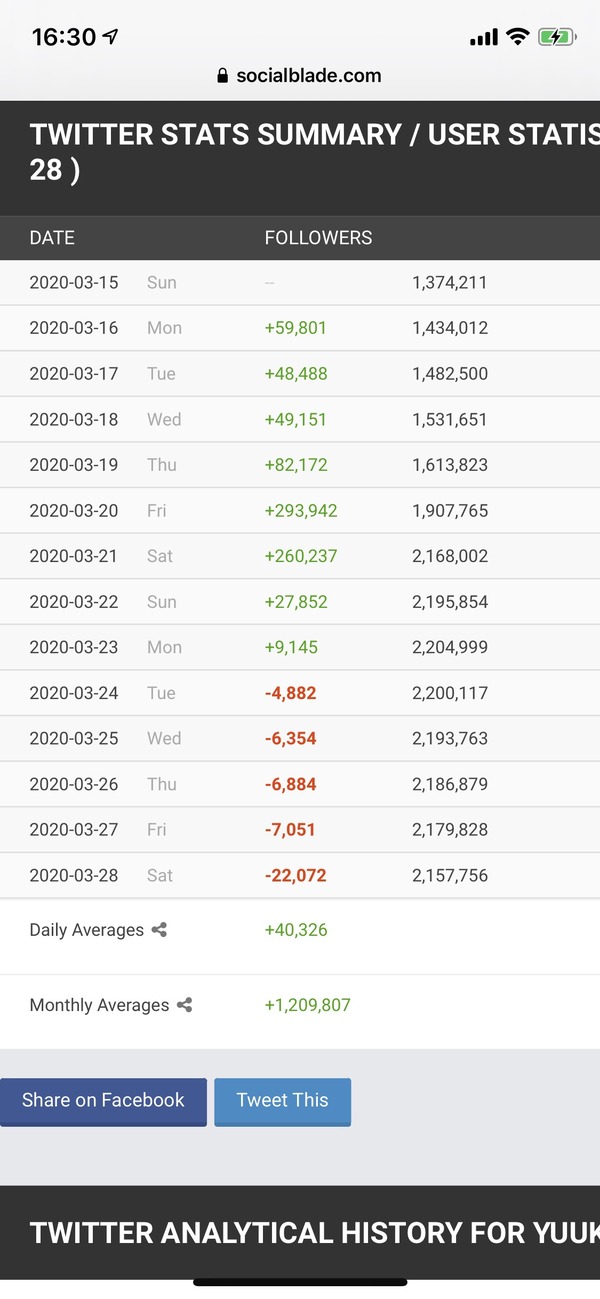
Task: Tap share icon next to Monthly Averages
Action: (184, 1005)
